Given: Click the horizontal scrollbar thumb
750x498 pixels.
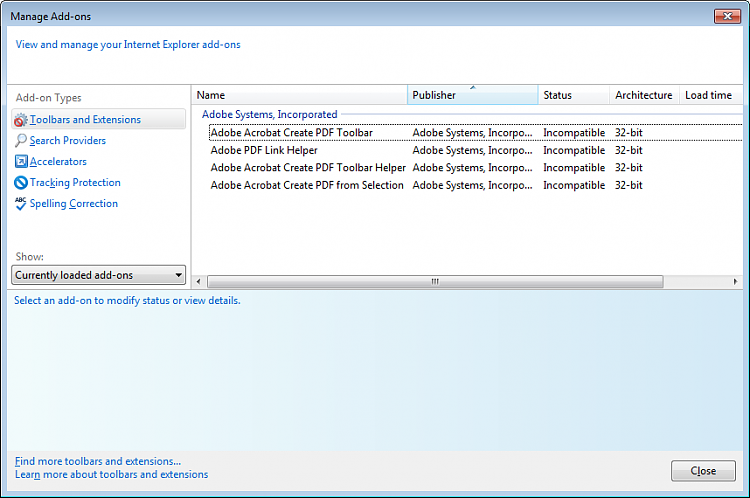Looking at the screenshot, I should pos(435,282).
